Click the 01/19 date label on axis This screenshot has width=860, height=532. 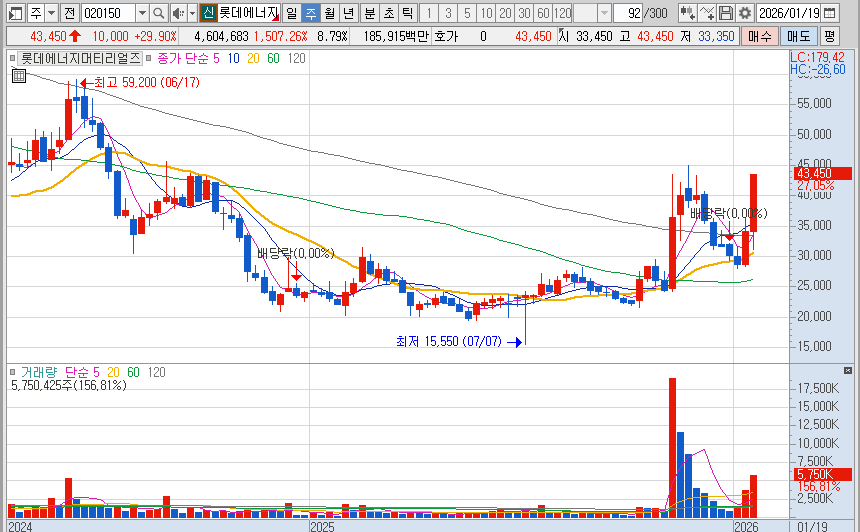[x=812, y=527]
